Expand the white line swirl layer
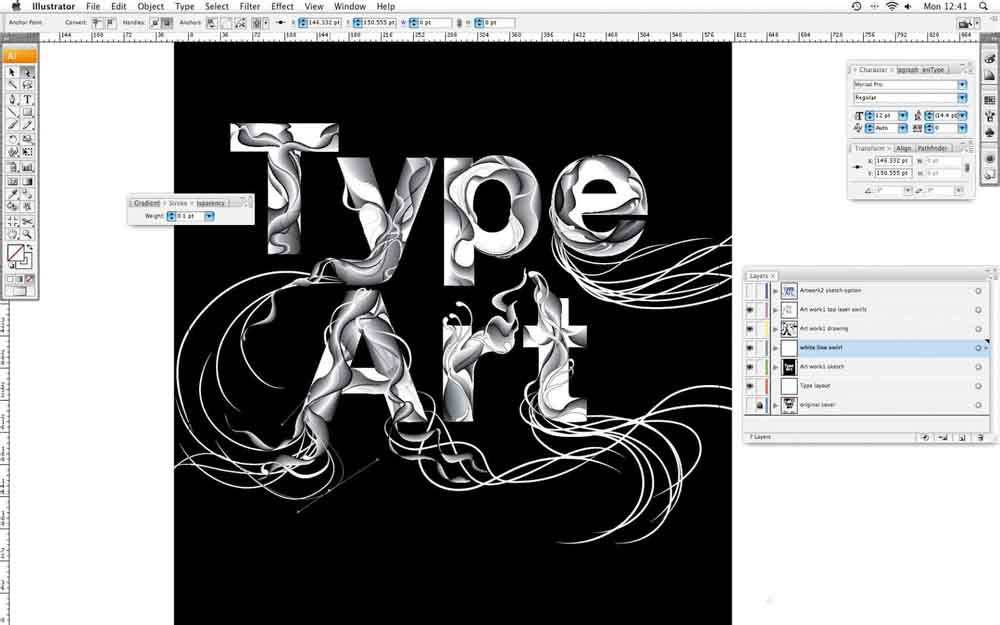 click(x=776, y=348)
